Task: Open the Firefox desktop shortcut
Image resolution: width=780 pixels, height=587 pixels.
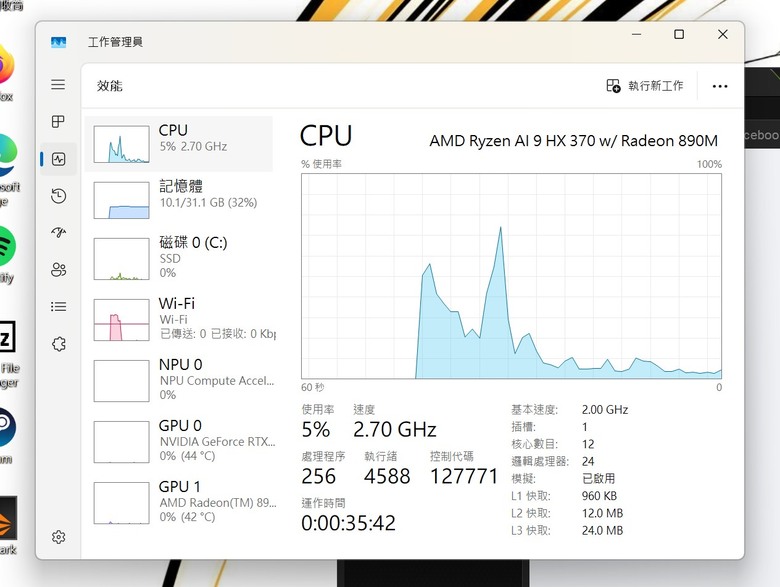Action: click(x=6, y=72)
